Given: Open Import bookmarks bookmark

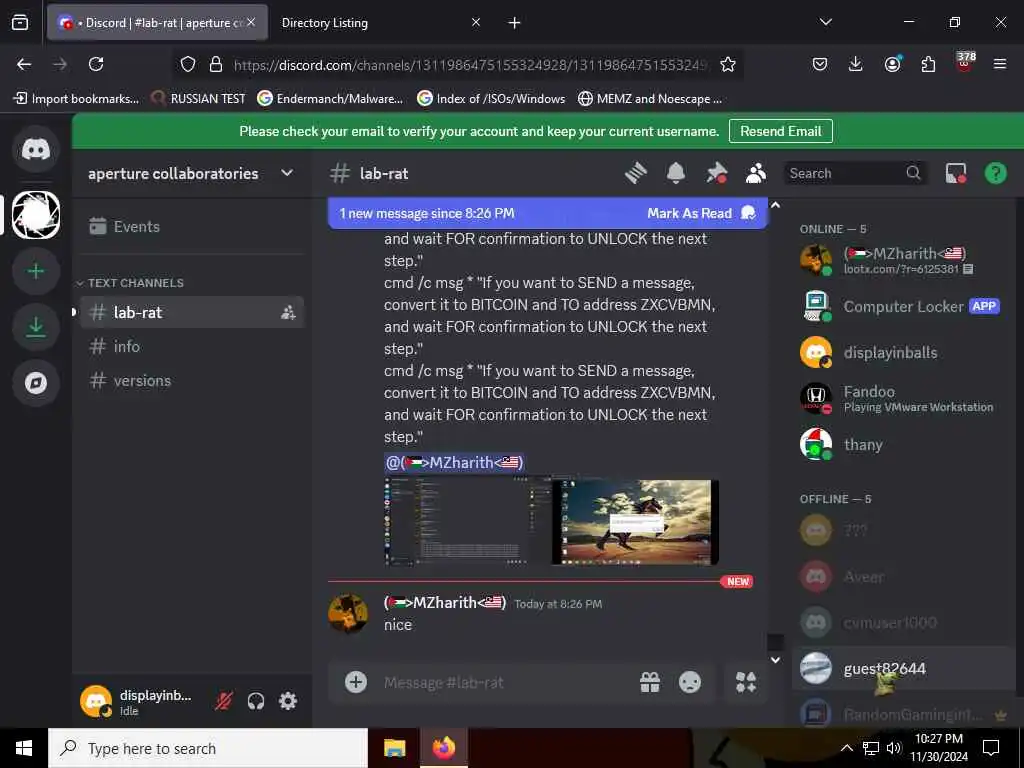Looking at the screenshot, I should 76,99.
